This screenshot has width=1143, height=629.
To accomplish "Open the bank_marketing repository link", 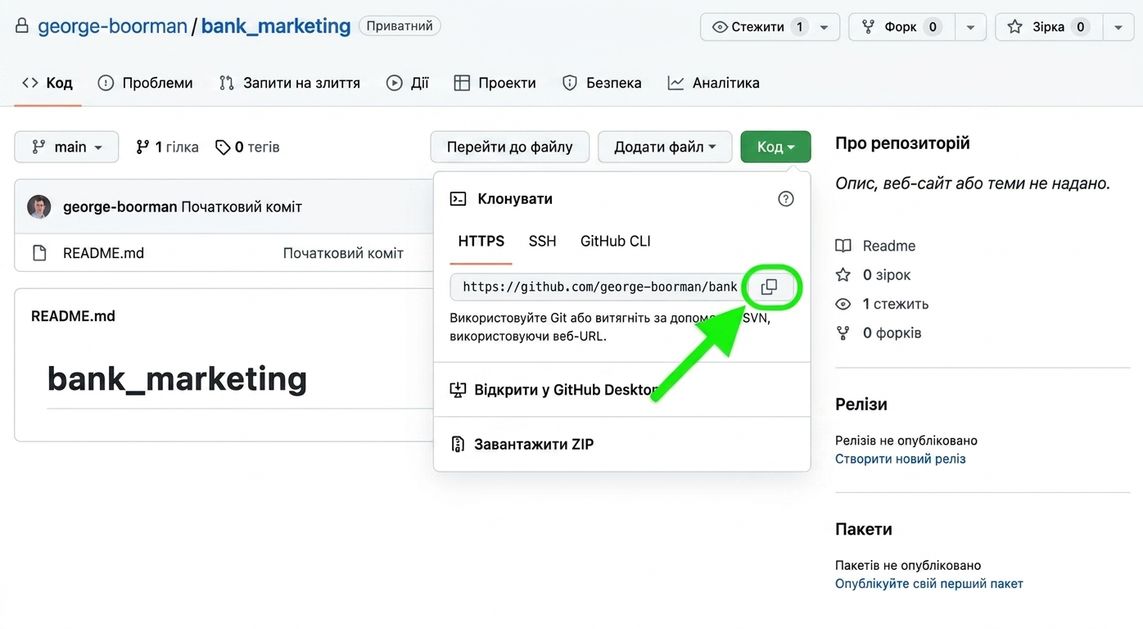I will pos(276,26).
